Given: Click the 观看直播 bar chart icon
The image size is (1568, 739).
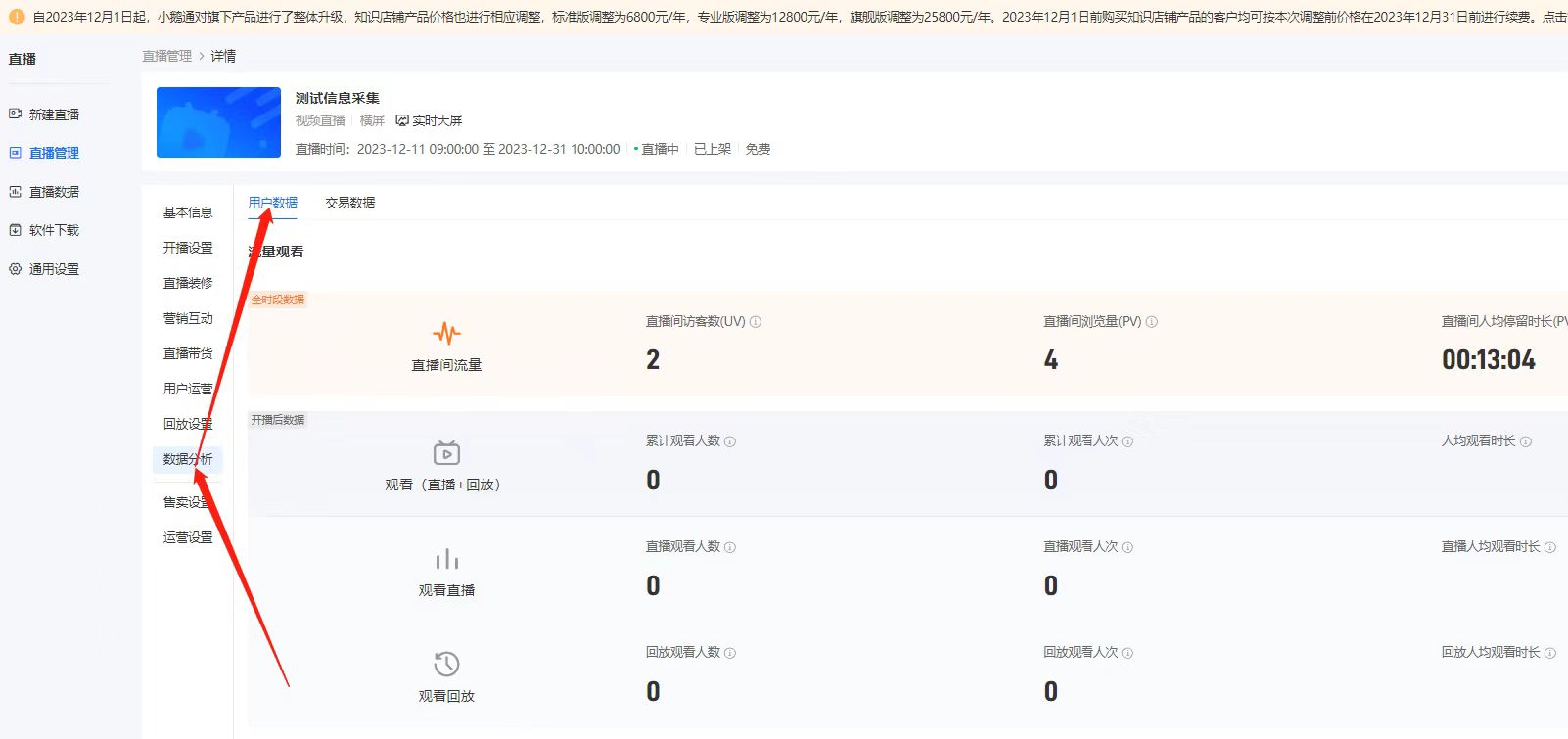Looking at the screenshot, I should click(x=446, y=559).
